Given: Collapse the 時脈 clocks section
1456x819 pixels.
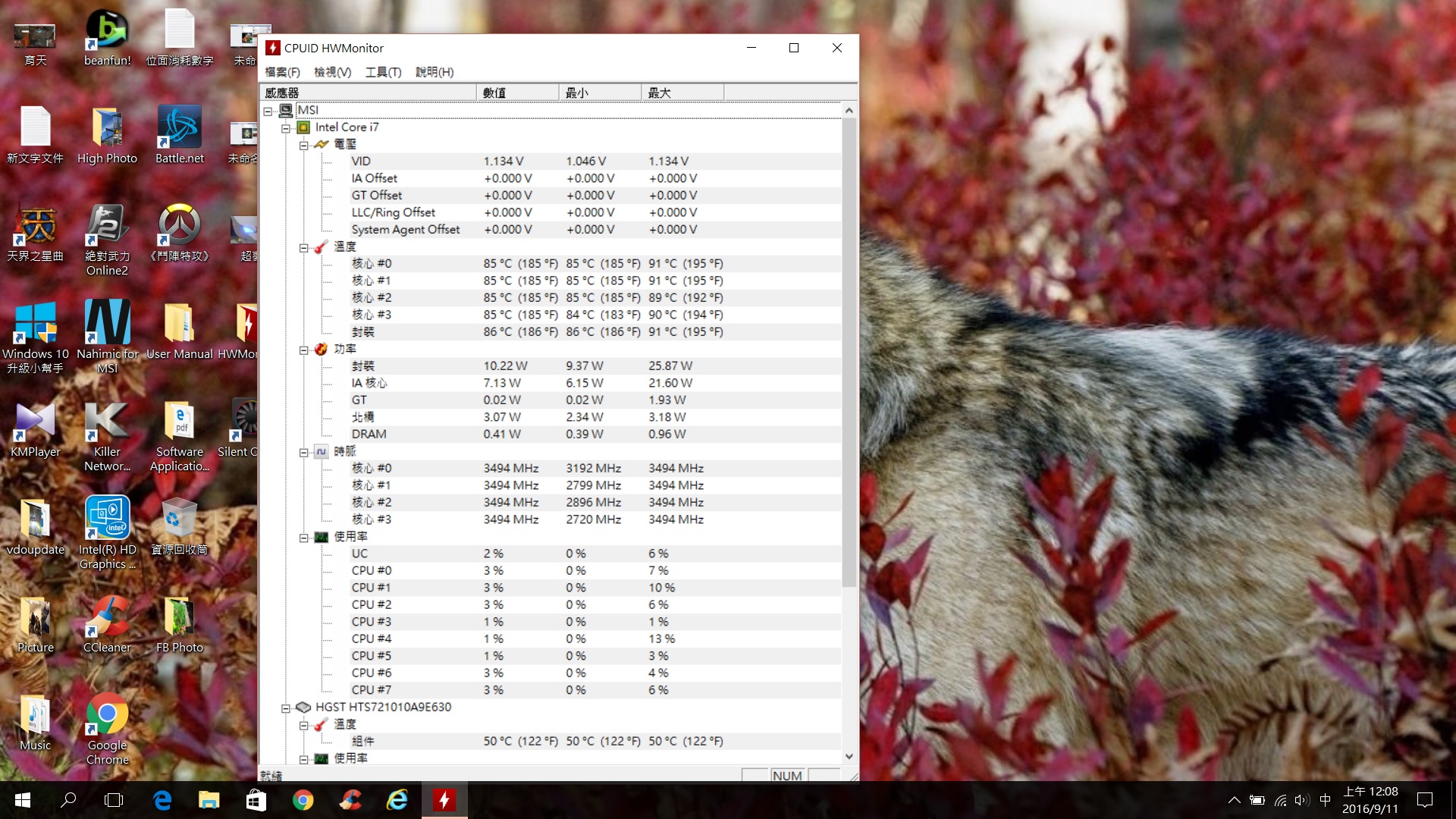Looking at the screenshot, I should 303,452.
